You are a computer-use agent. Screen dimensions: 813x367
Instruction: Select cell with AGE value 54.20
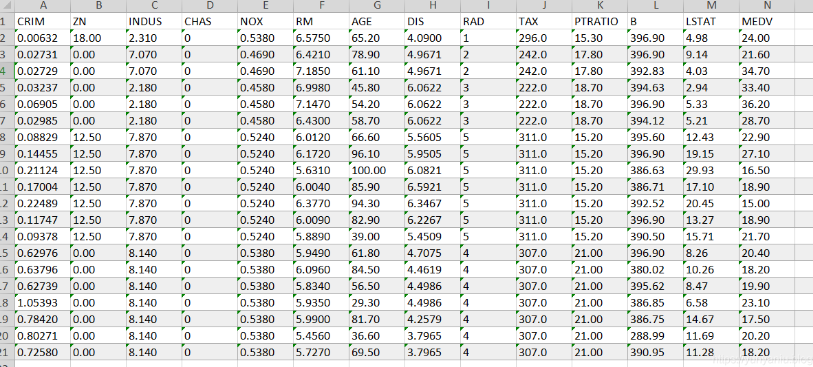[x=377, y=104]
